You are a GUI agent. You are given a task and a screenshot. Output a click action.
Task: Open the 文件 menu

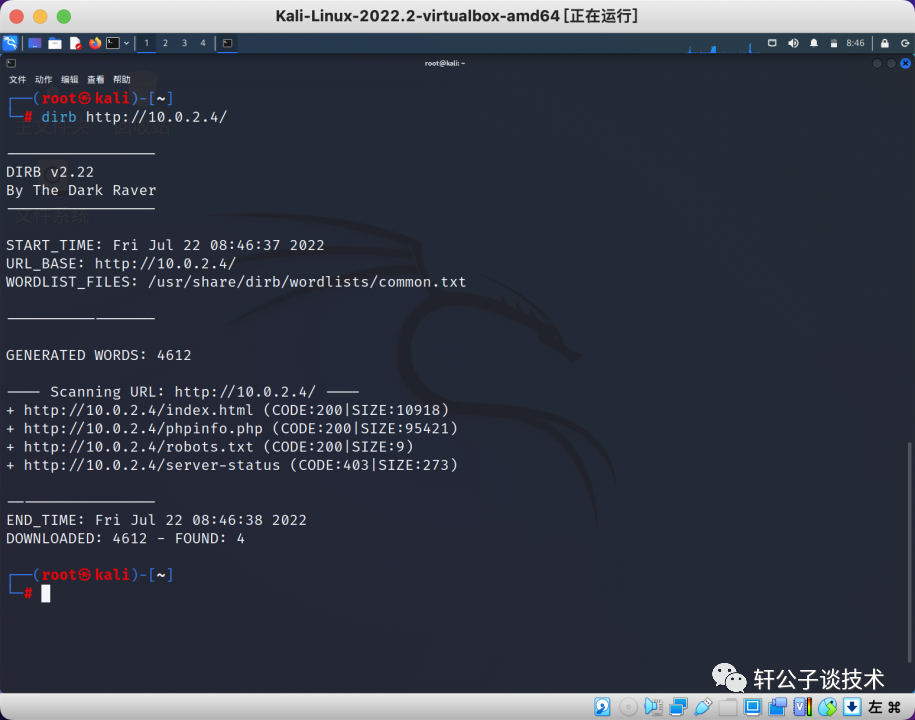(18, 79)
